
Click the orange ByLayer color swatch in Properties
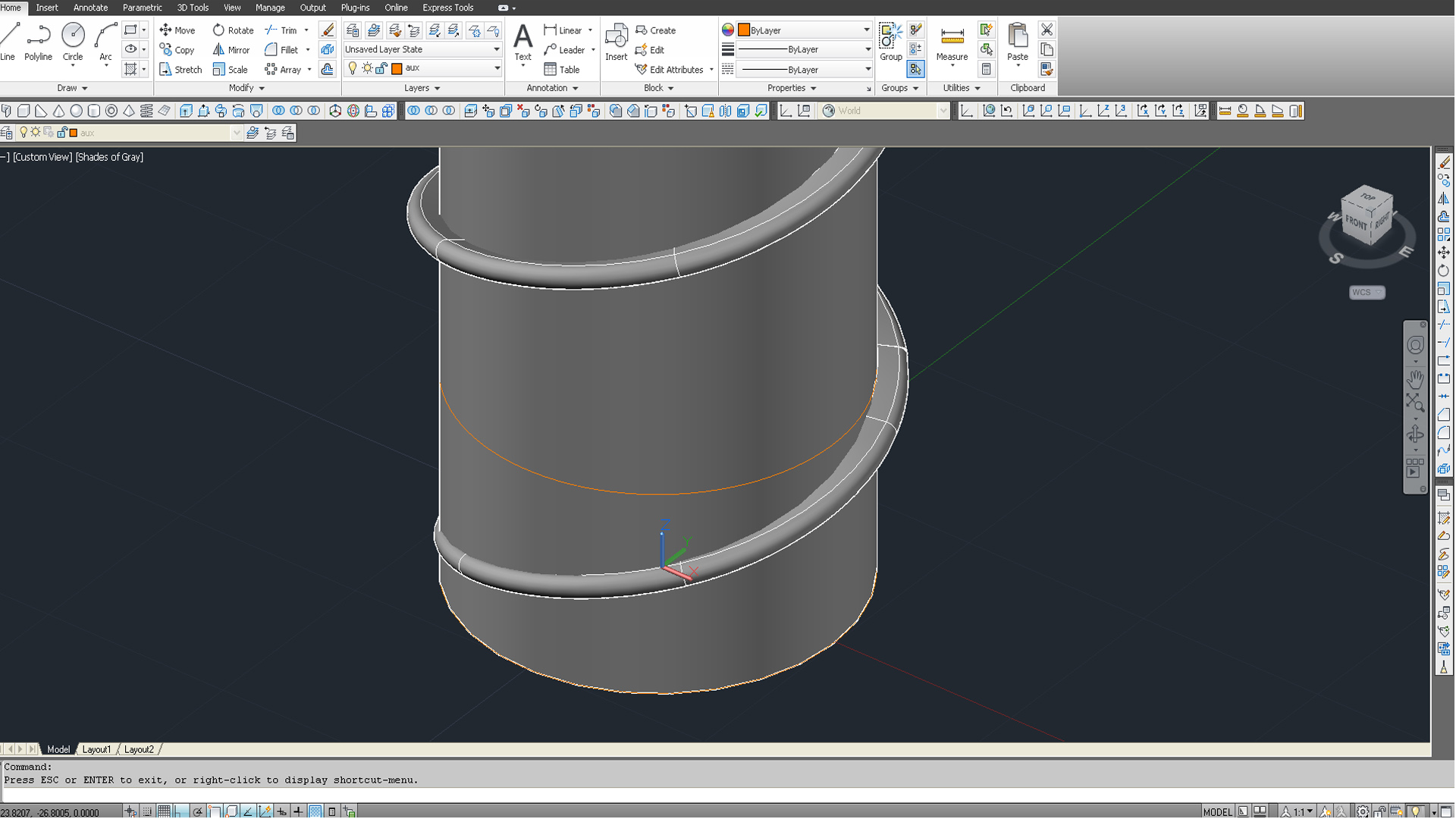coord(743,30)
